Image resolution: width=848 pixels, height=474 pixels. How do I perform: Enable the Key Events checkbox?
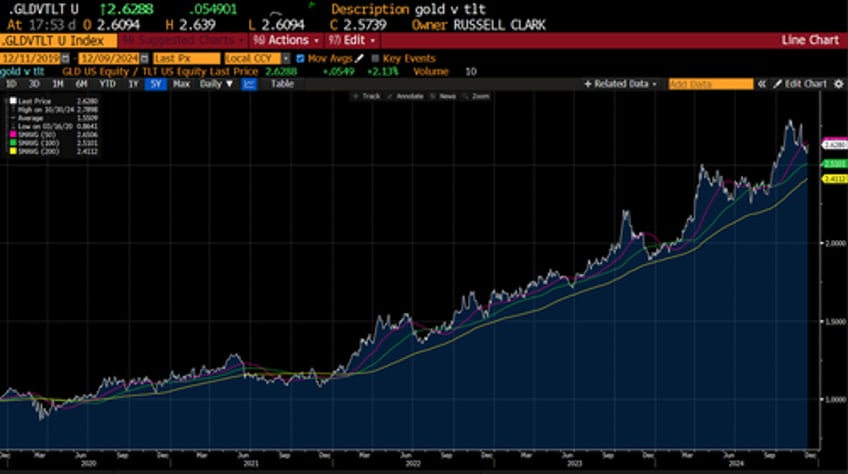pos(375,58)
